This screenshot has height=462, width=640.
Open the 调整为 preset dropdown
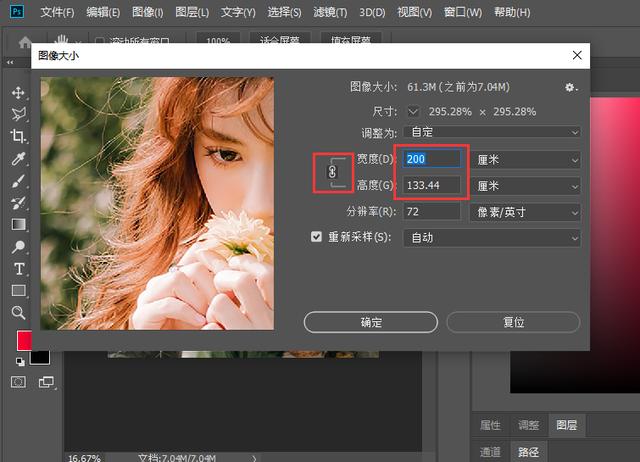[x=492, y=132]
